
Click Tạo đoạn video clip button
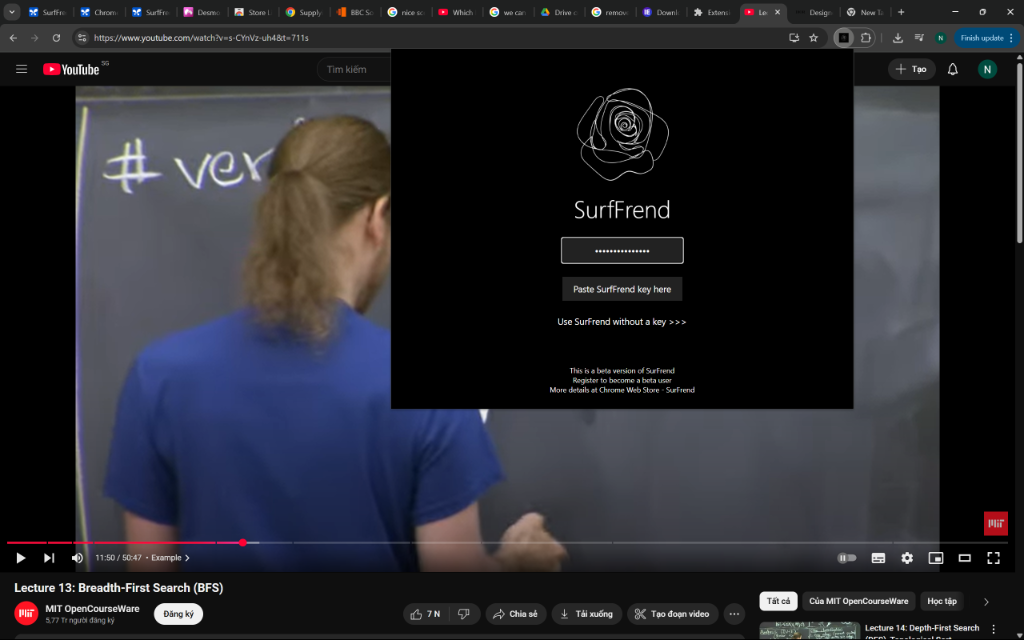[673, 614]
